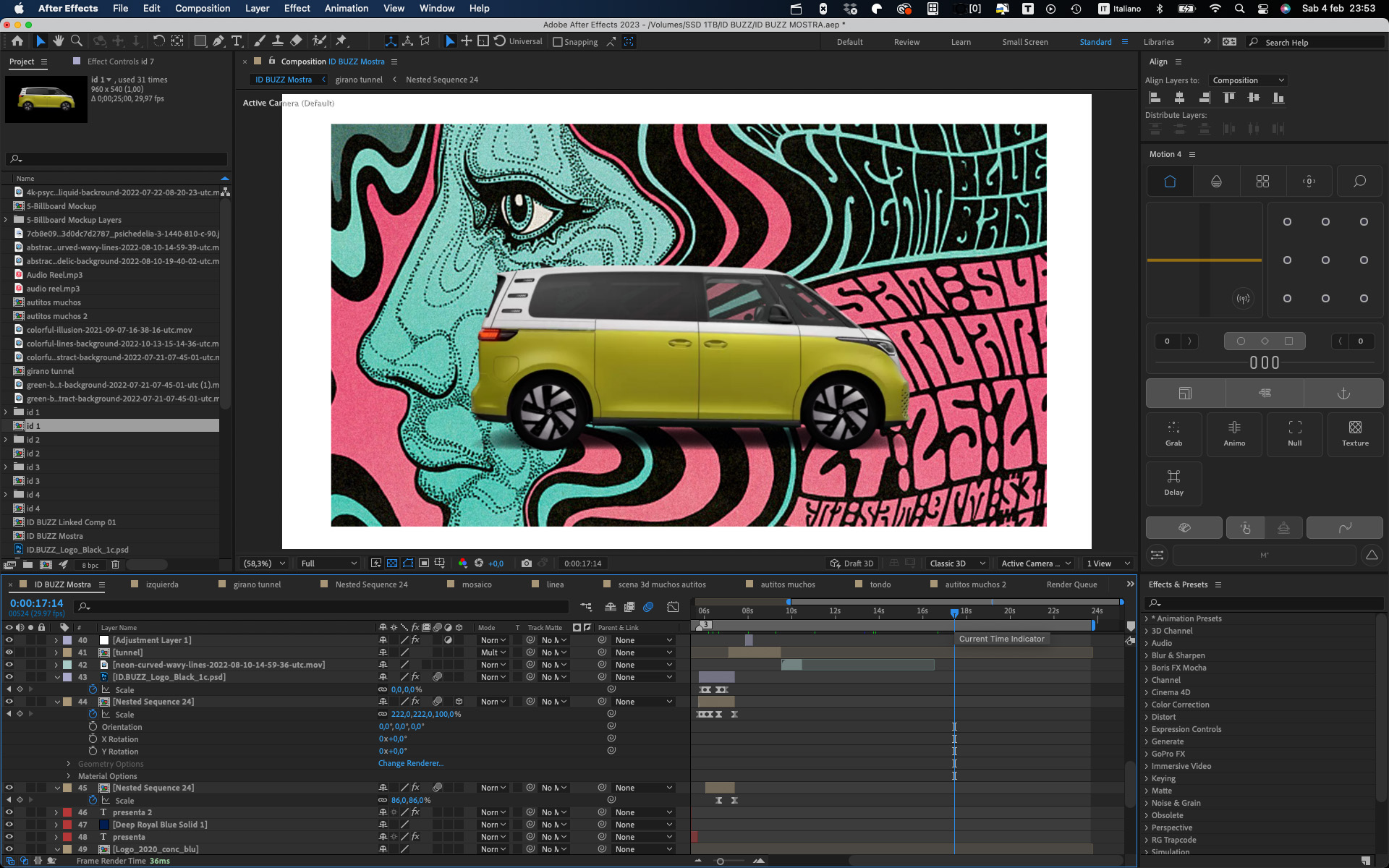
Task: Open the Align Layers to Composition dropdown
Action: point(1249,80)
